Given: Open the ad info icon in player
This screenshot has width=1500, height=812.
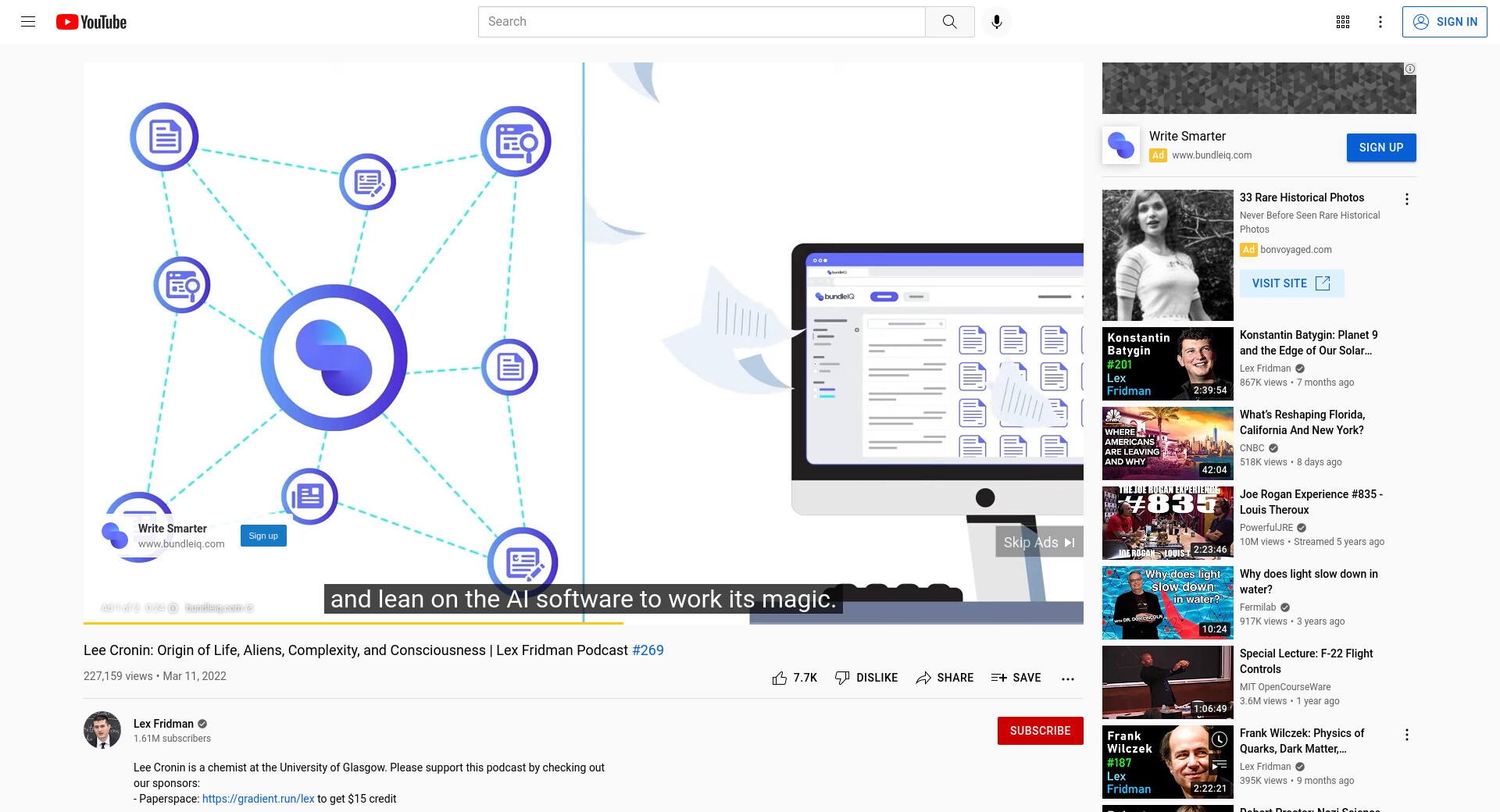Looking at the screenshot, I should [173, 608].
